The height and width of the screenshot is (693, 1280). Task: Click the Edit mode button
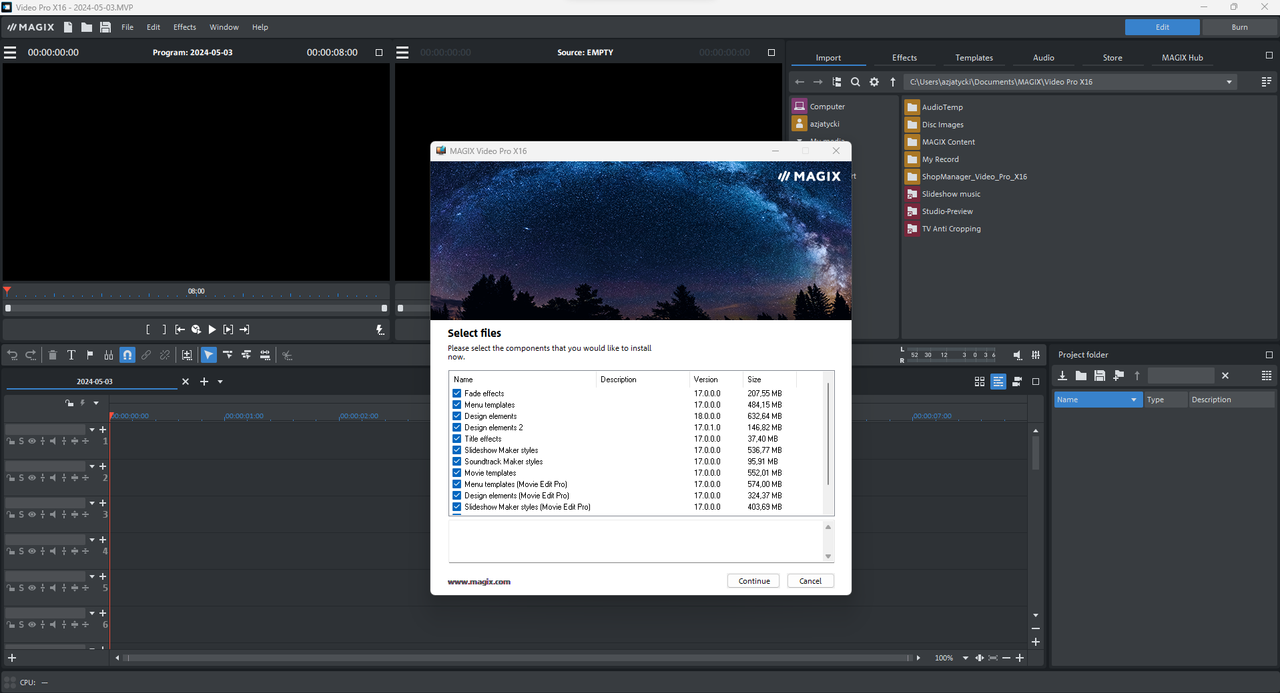pyautogui.click(x=1162, y=27)
